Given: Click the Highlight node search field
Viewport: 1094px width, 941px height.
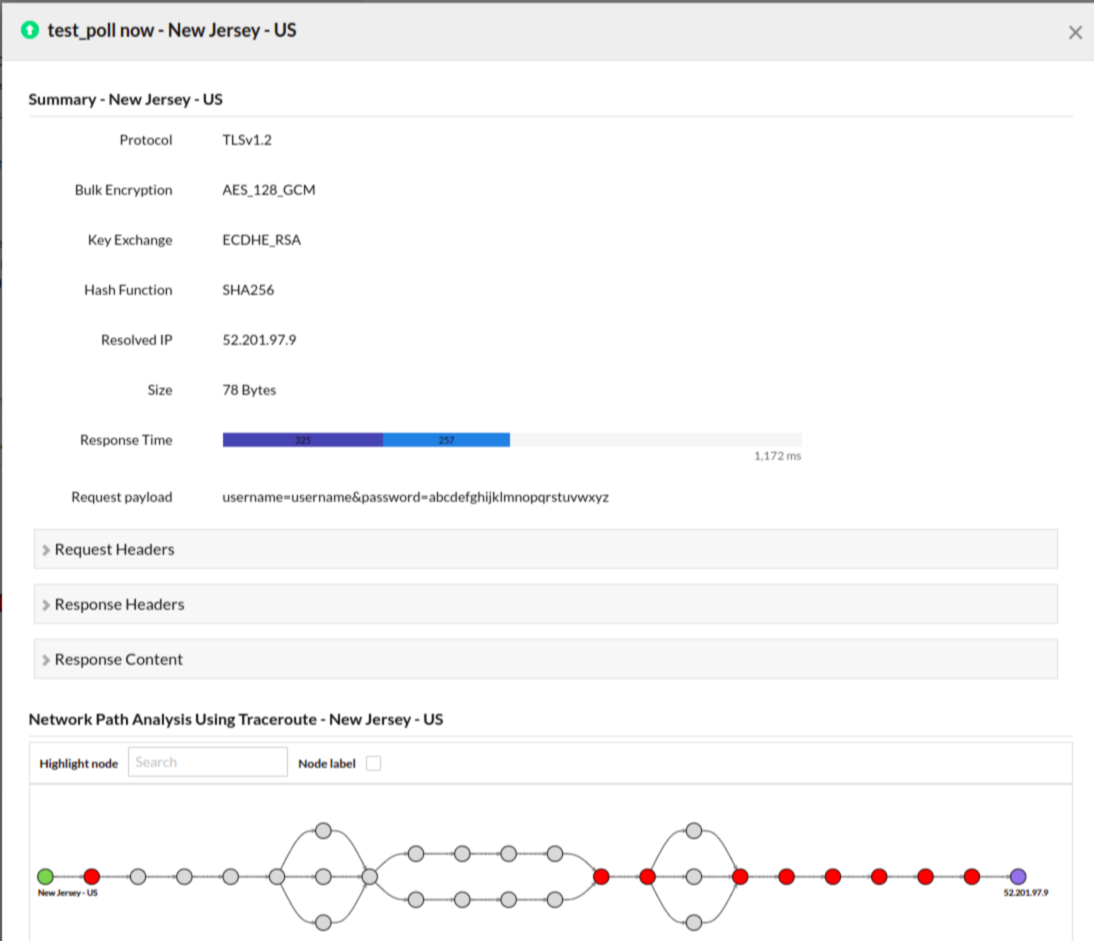Looking at the screenshot, I should click(x=207, y=761).
